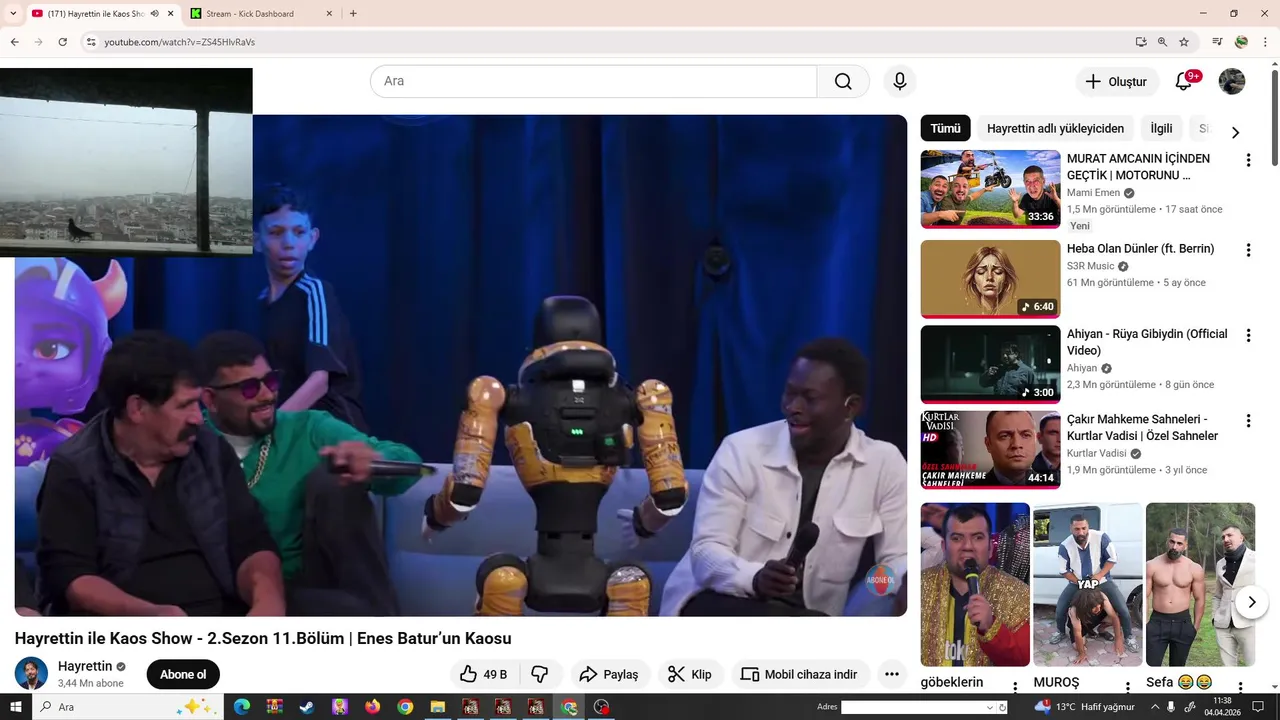Open the MUROŞ Shorts thumbnail
Screen dimensions: 1280x720
tap(1088, 584)
